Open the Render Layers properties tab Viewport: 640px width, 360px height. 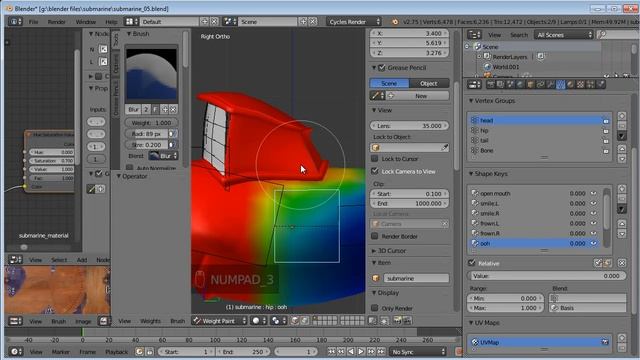coord(500,84)
